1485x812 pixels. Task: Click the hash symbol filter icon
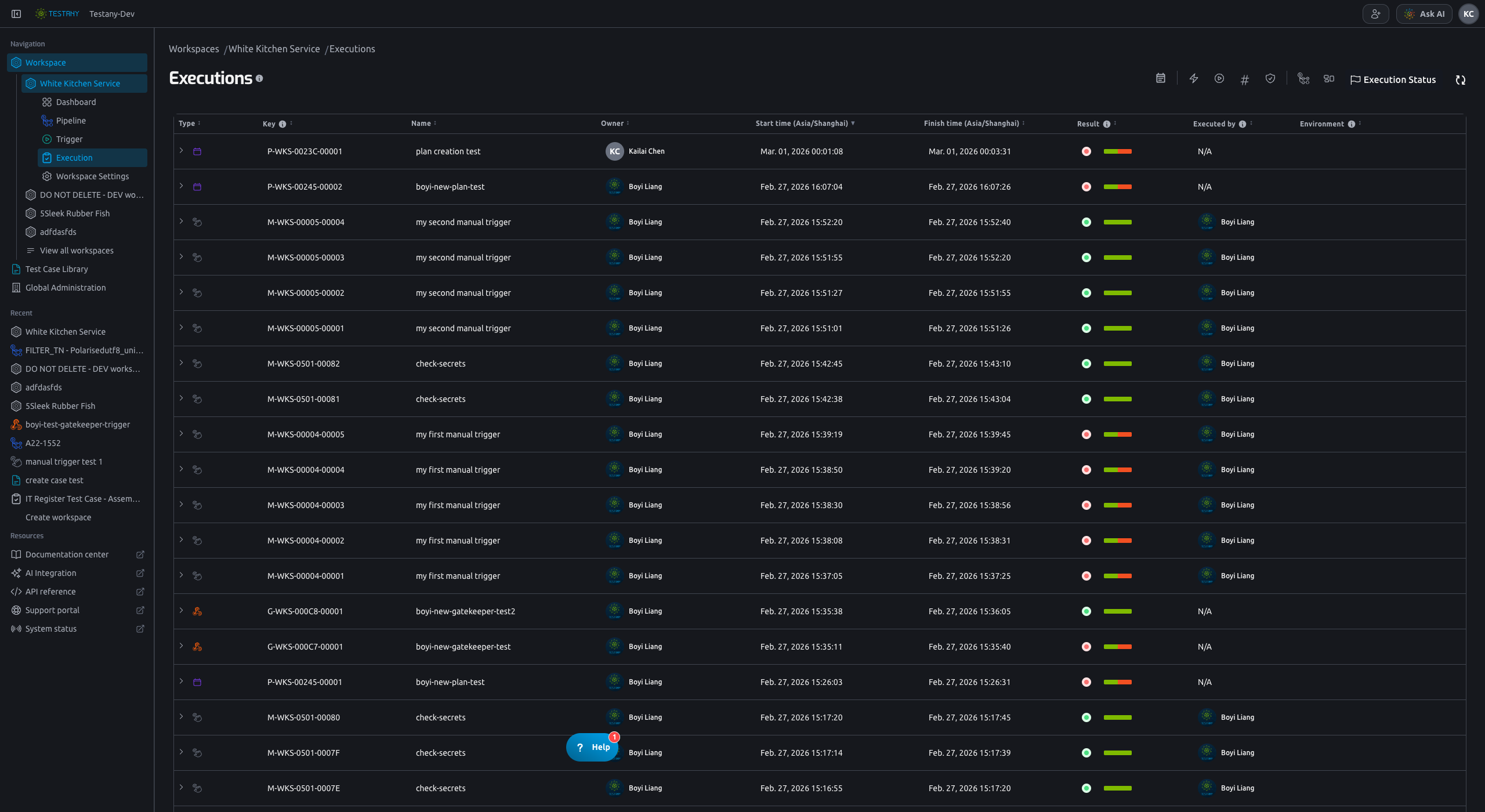click(x=1244, y=79)
